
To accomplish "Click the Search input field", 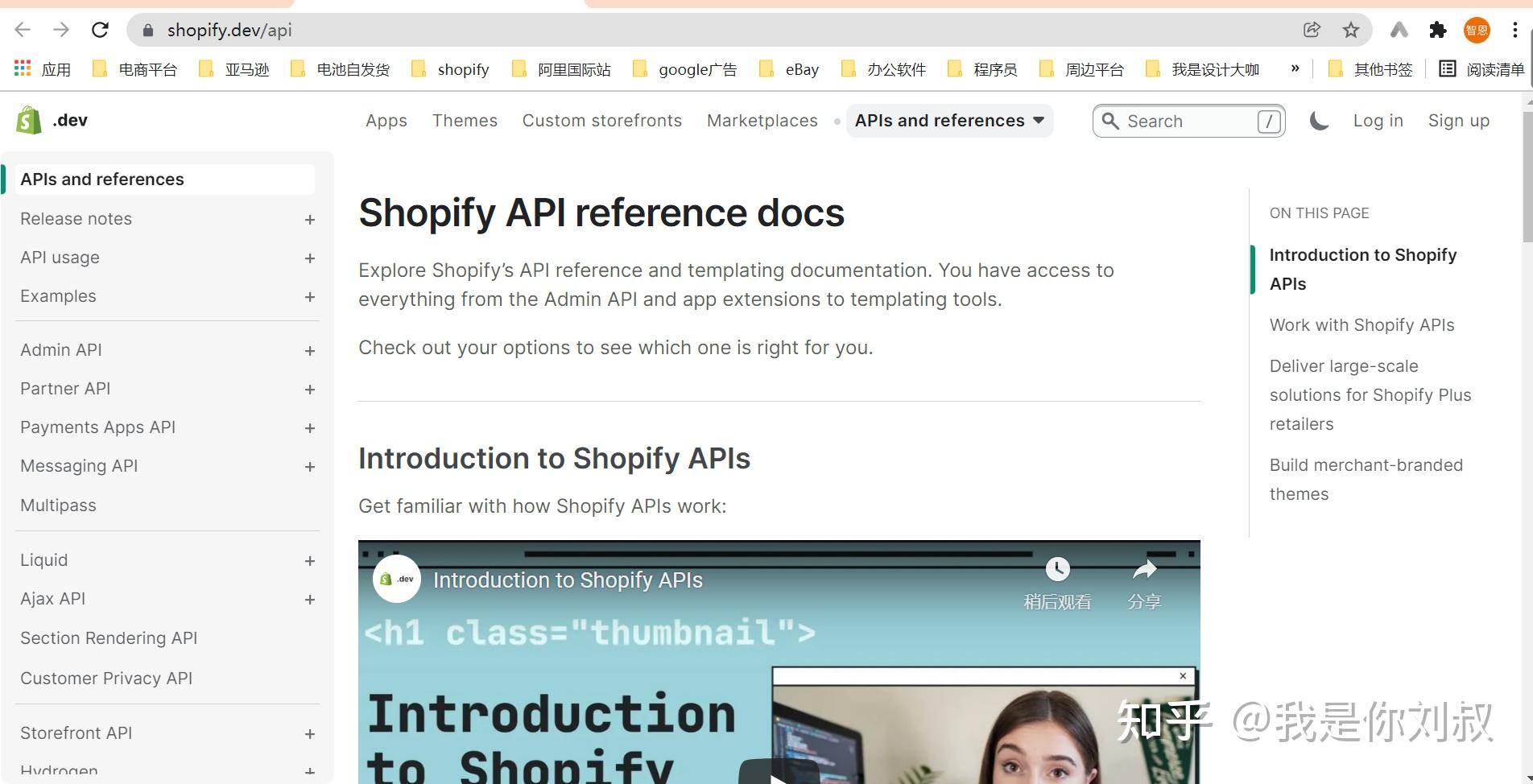I will pos(1188,121).
